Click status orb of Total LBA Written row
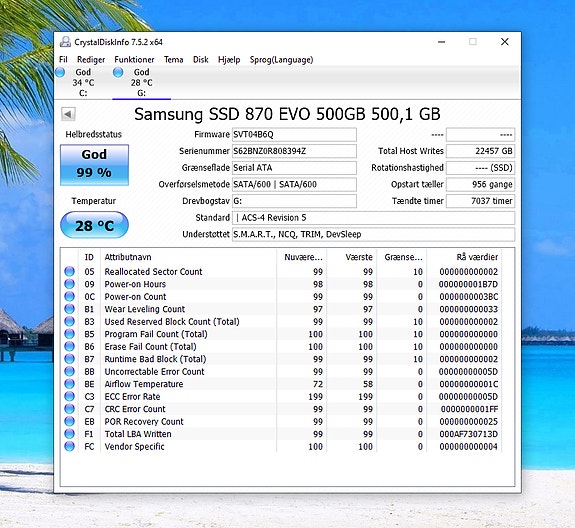Image resolution: width=575 pixels, height=528 pixels. (69, 433)
